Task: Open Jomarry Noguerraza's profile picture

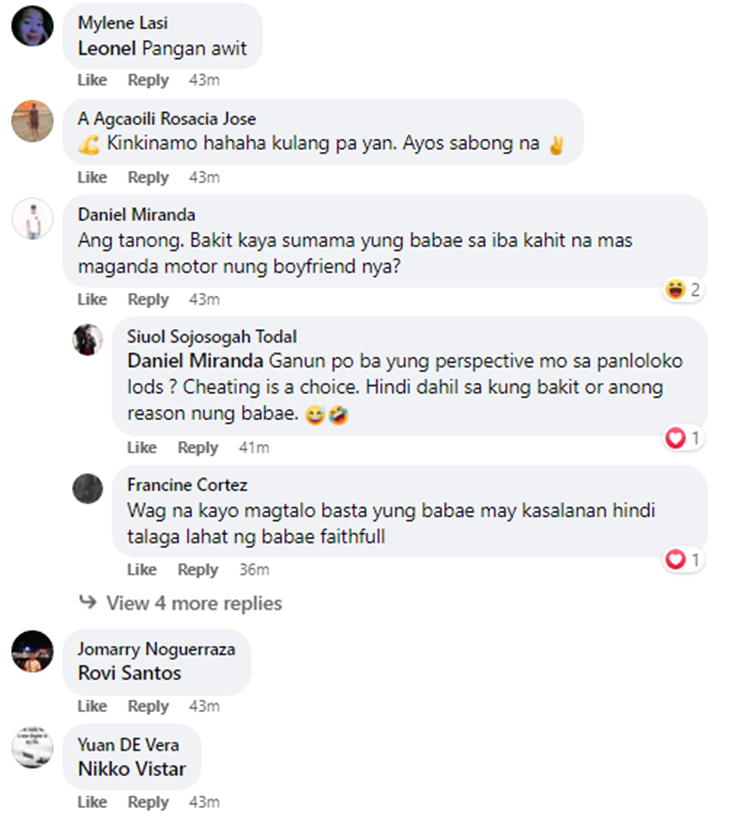Action: point(32,651)
